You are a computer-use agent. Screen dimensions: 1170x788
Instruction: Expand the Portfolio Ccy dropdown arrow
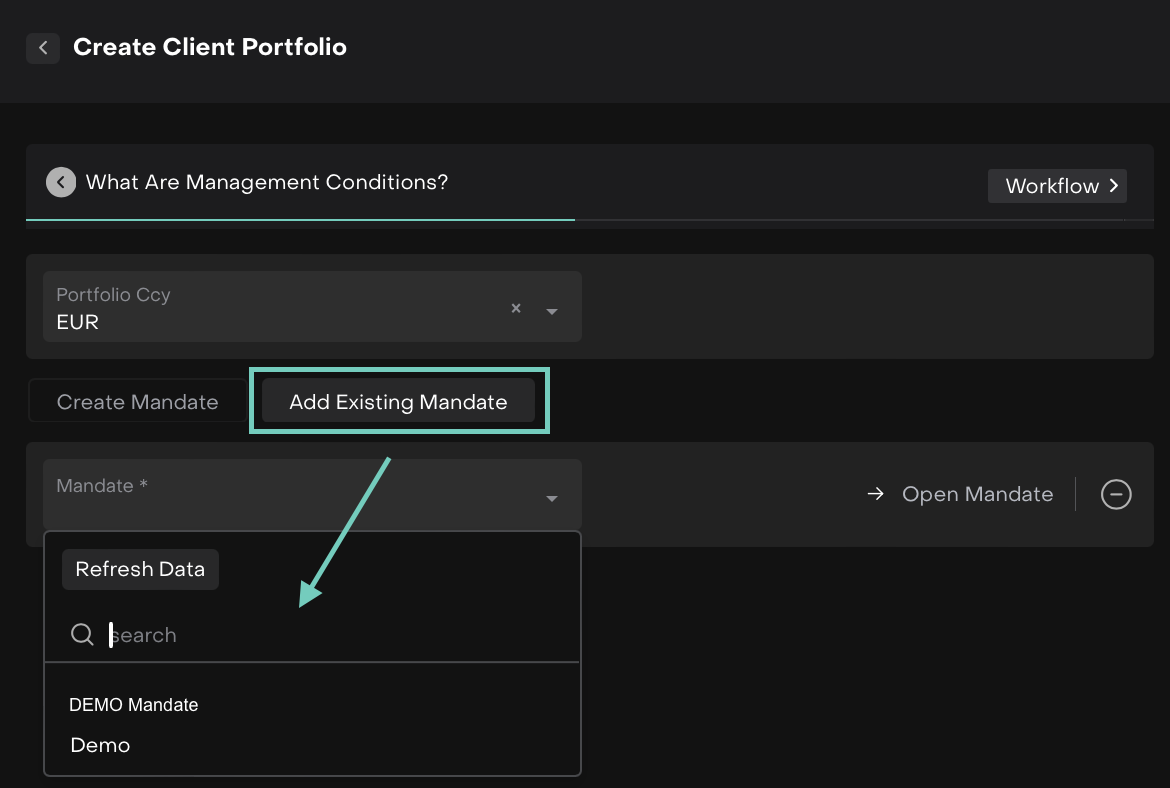click(x=551, y=311)
